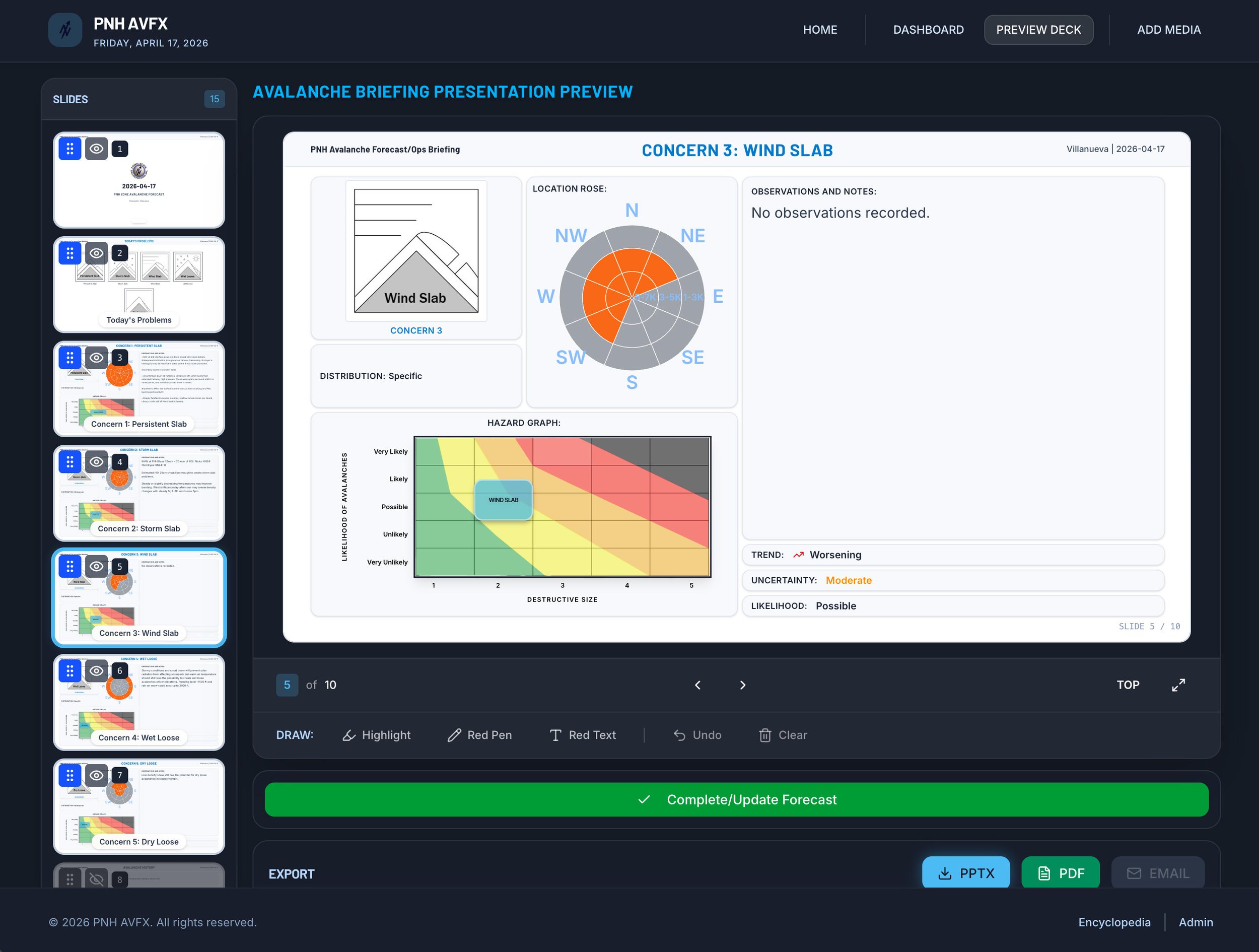
Task: Toggle visibility of slide 6 Wet Loose
Action: tap(96, 671)
